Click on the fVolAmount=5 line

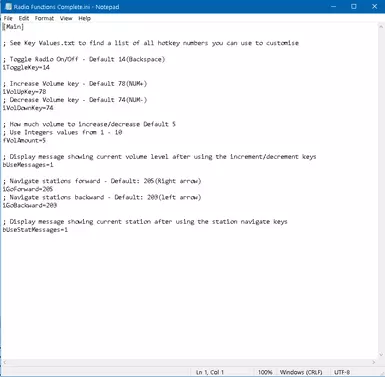(24, 140)
